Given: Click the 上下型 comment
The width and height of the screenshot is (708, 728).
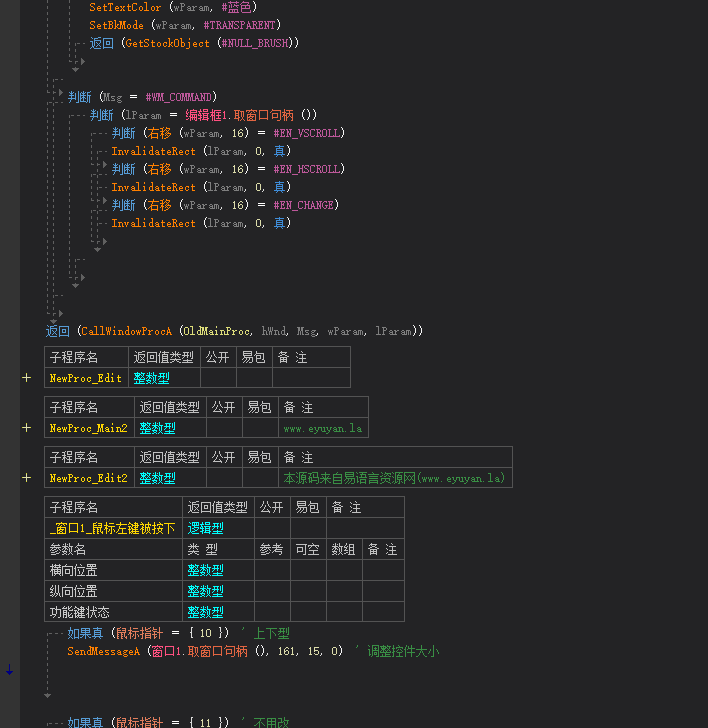Looking at the screenshot, I should (x=272, y=633).
